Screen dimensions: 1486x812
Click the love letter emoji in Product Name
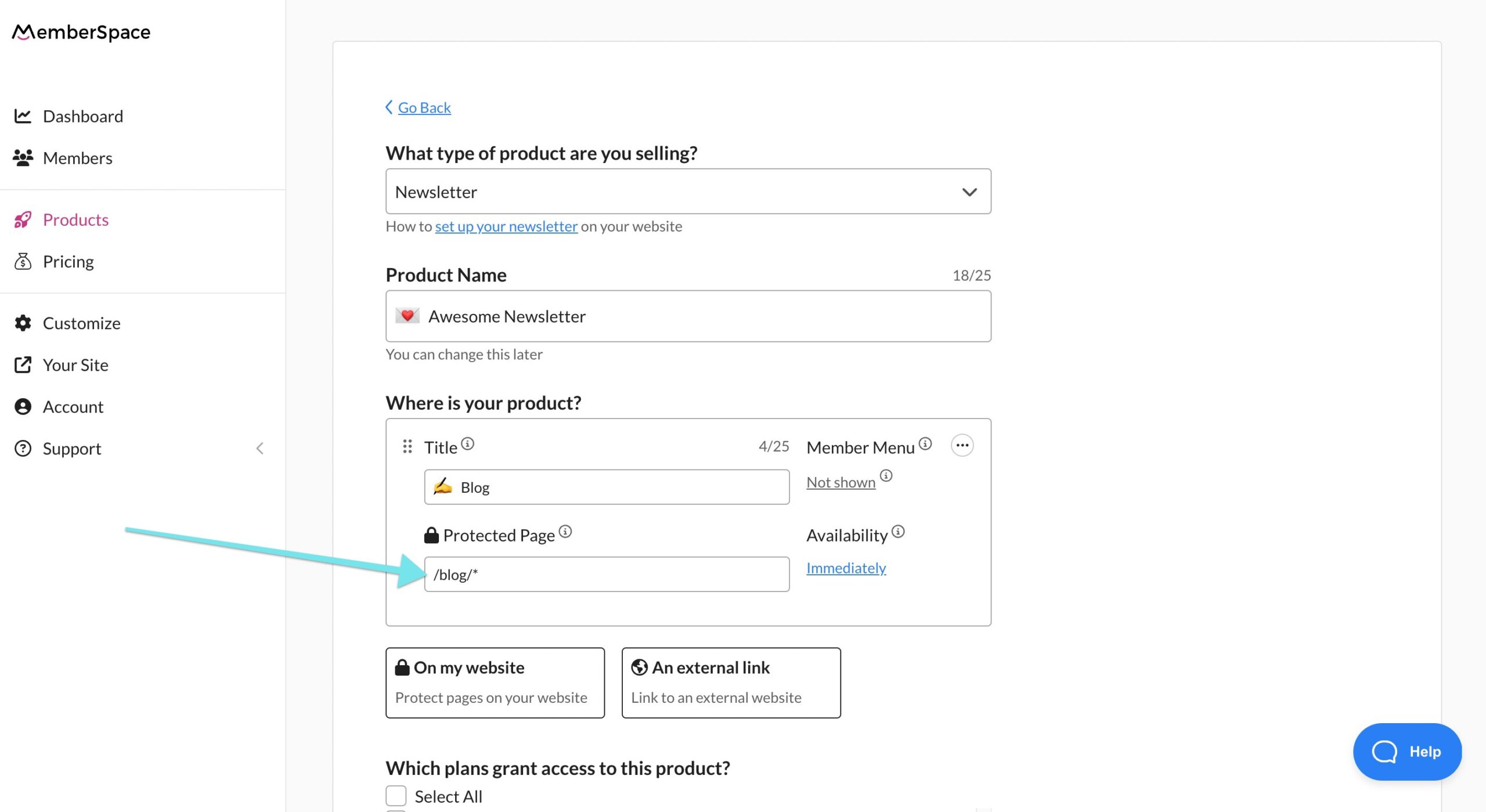coord(407,316)
